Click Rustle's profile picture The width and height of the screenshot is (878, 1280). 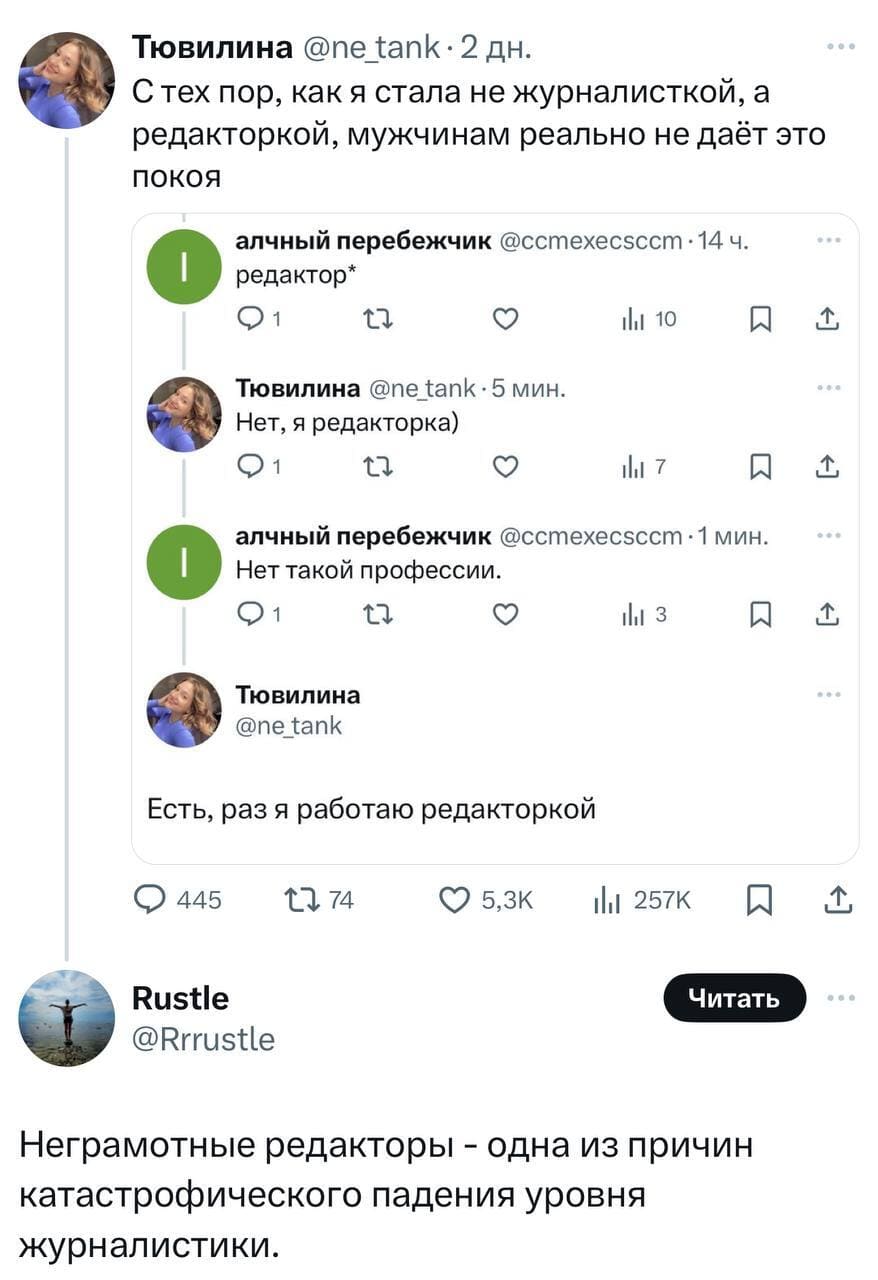(67, 1018)
